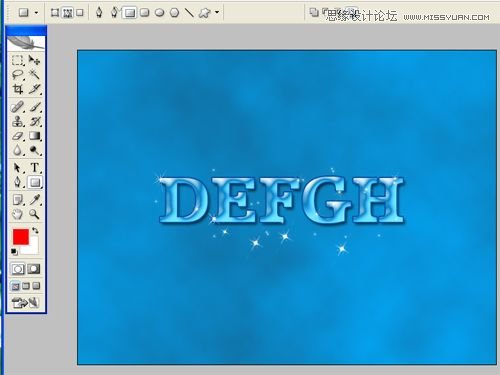Swap foreground and background colors
Screen dimensions: 500x375
click(35, 230)
